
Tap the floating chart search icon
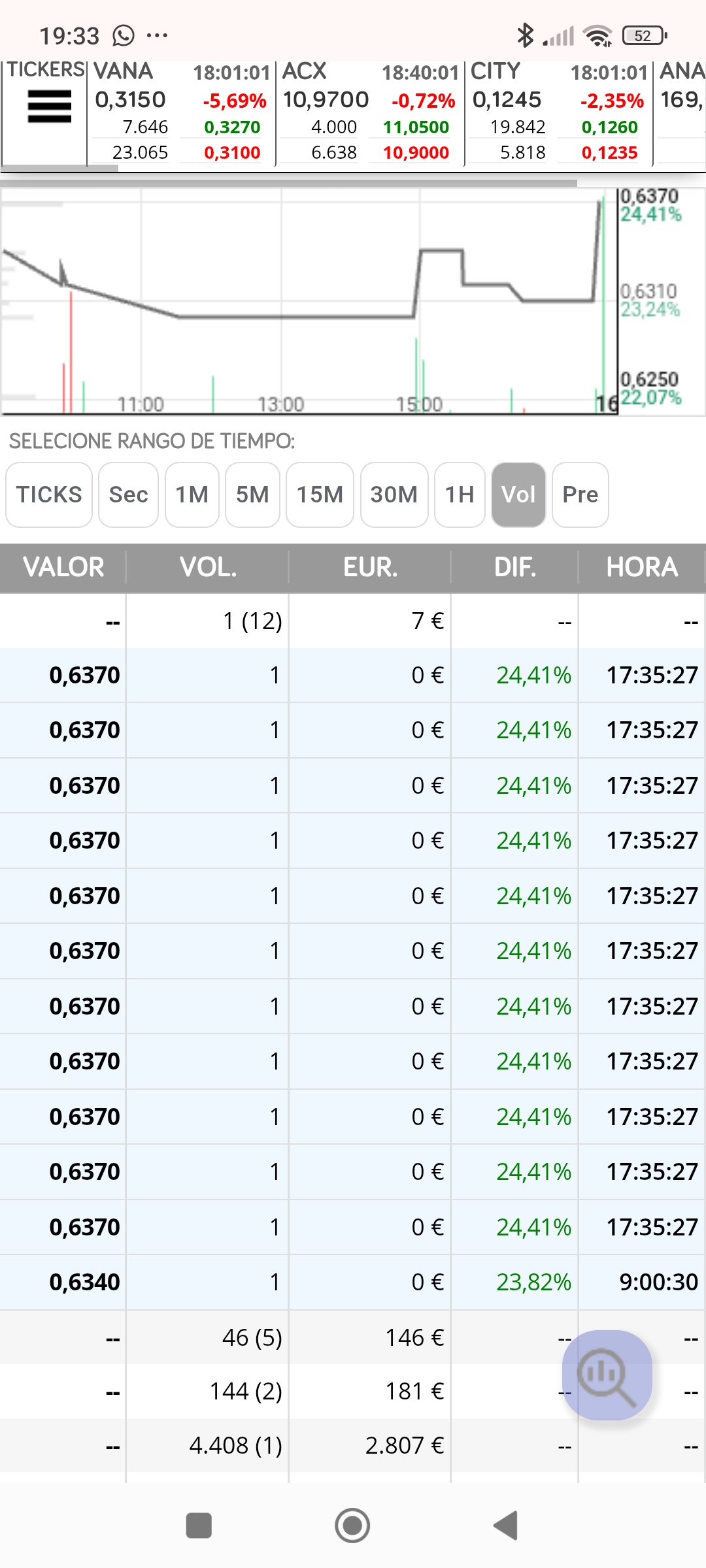click(x=607, y=1375)
